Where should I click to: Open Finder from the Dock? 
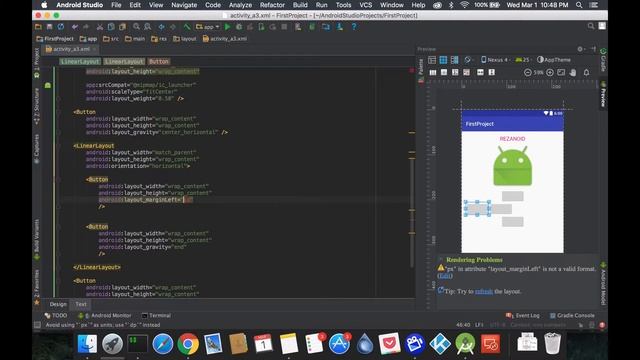[87, 344]
